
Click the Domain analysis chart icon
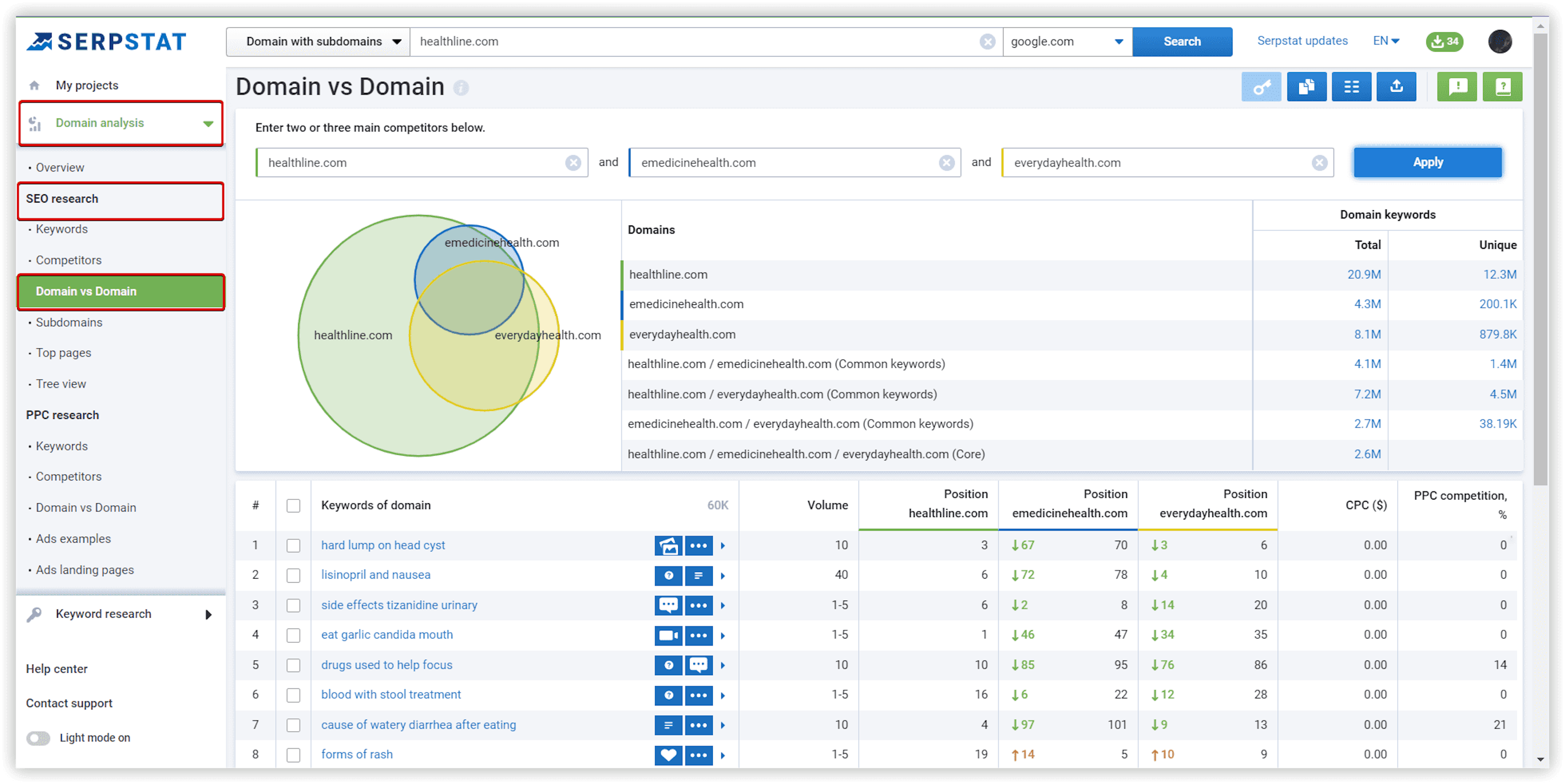(x=35, y=123)
